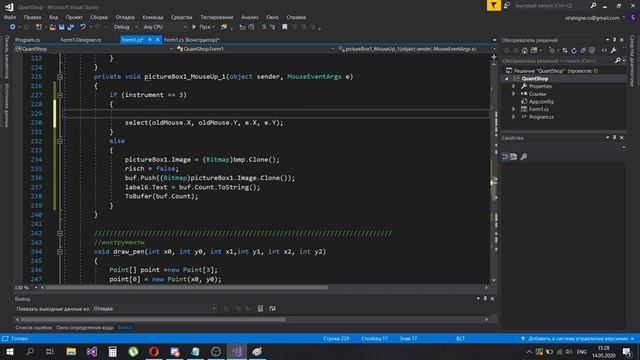
Task: Click the search magnifier in Solution Explorer
Action: (x=618, y=60)
